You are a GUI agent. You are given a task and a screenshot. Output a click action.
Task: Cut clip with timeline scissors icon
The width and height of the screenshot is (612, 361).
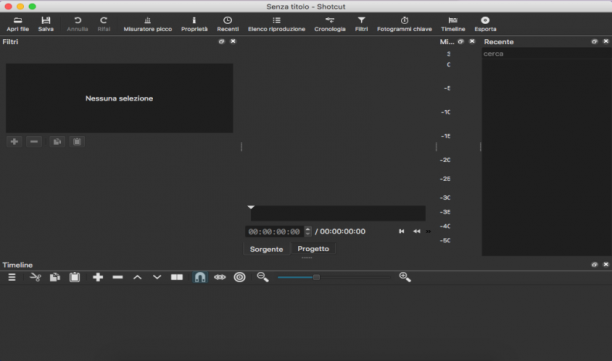pyautogui.click(x=35, y=277)
